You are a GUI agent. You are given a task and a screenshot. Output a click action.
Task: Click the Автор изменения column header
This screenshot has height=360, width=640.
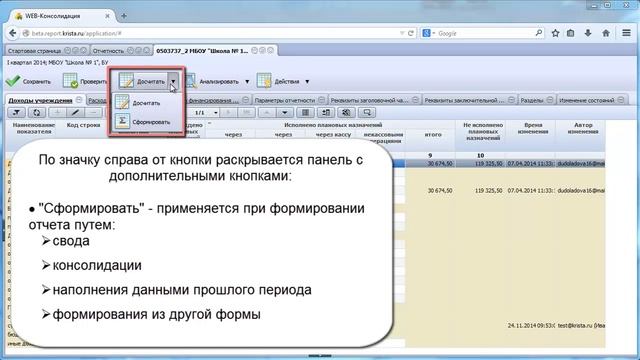[583, 128]
